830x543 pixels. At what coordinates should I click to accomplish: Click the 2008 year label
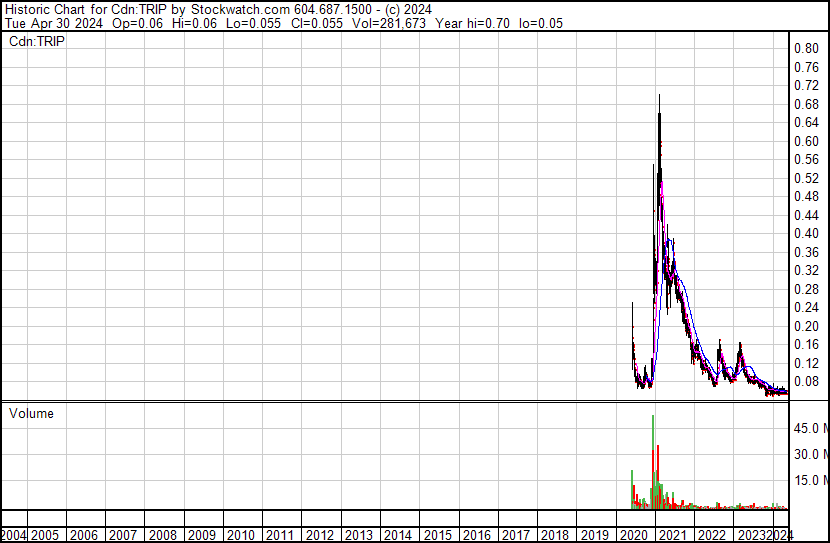[x=163, y=535]
